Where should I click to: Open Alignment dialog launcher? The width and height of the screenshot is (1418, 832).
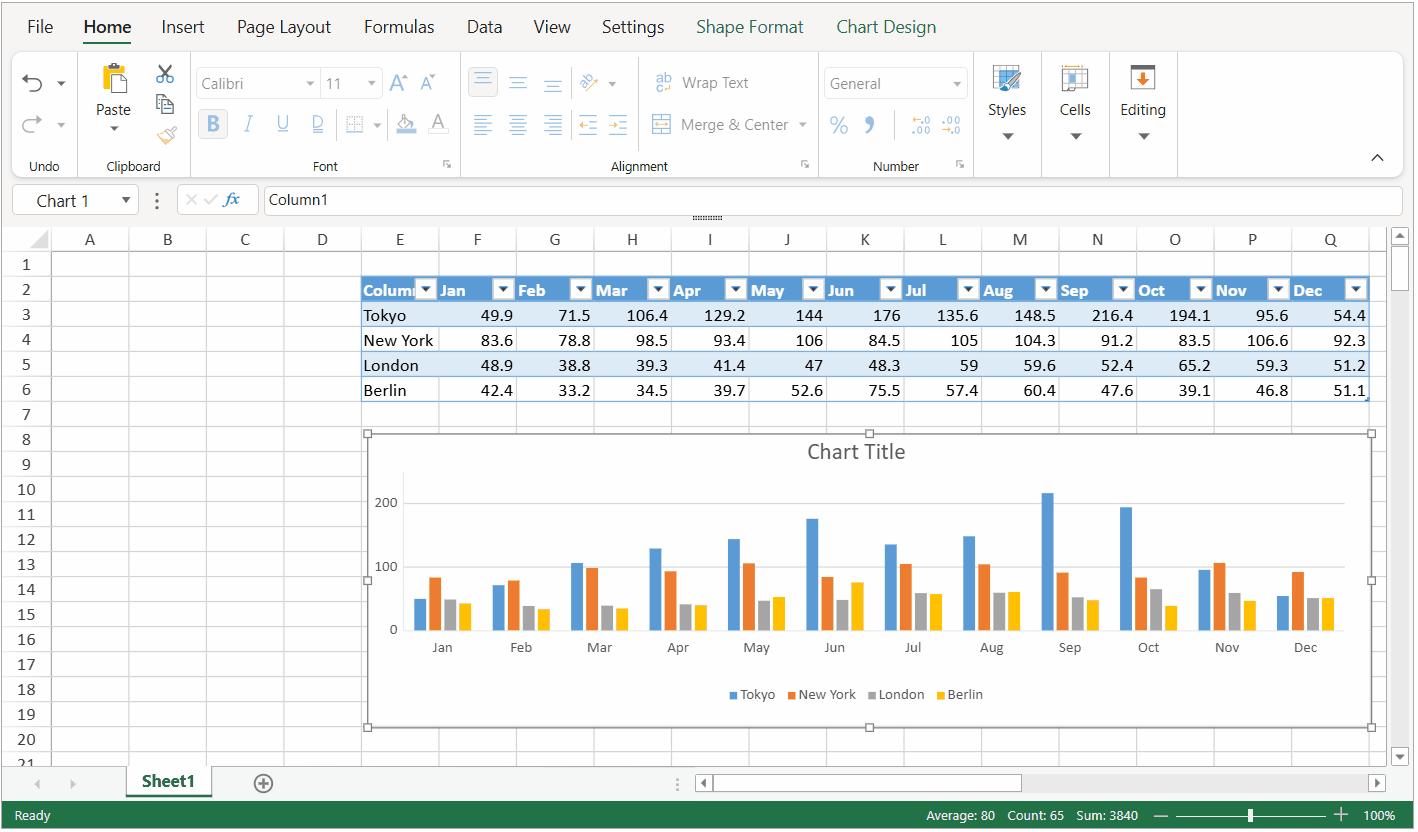pos(805,165)
